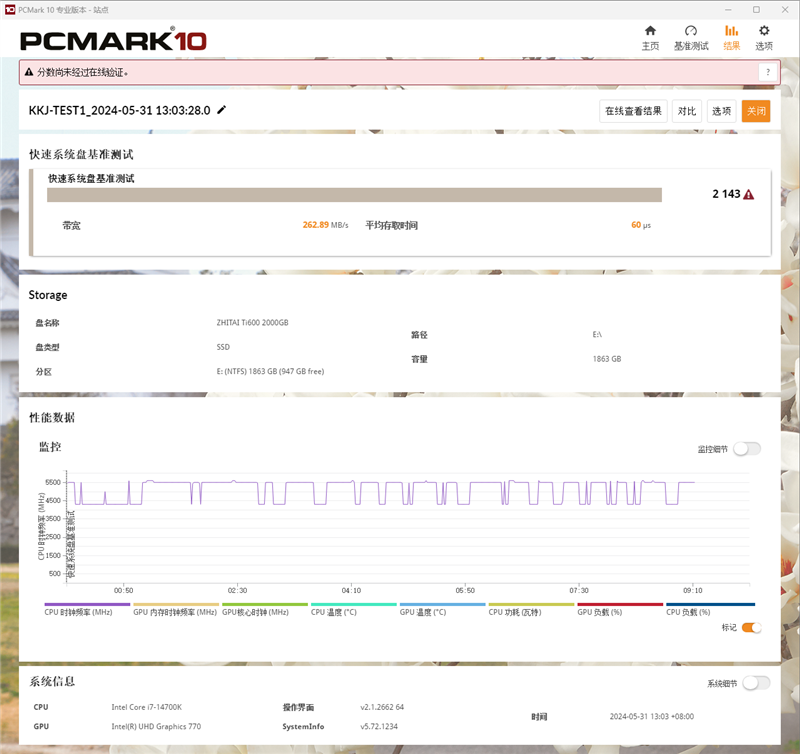Click the PCMark 10 title bar app icon
Image resolution: width=800 pixels, height=754 pixels.
pos(10,10)
